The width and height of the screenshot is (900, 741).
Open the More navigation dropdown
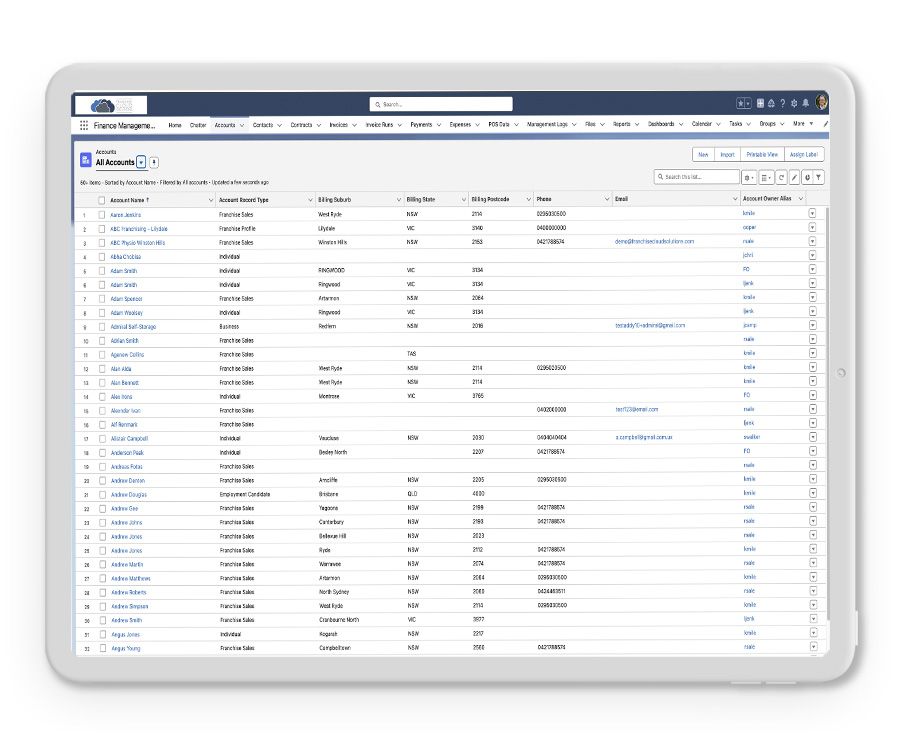[x=803, y=123]
